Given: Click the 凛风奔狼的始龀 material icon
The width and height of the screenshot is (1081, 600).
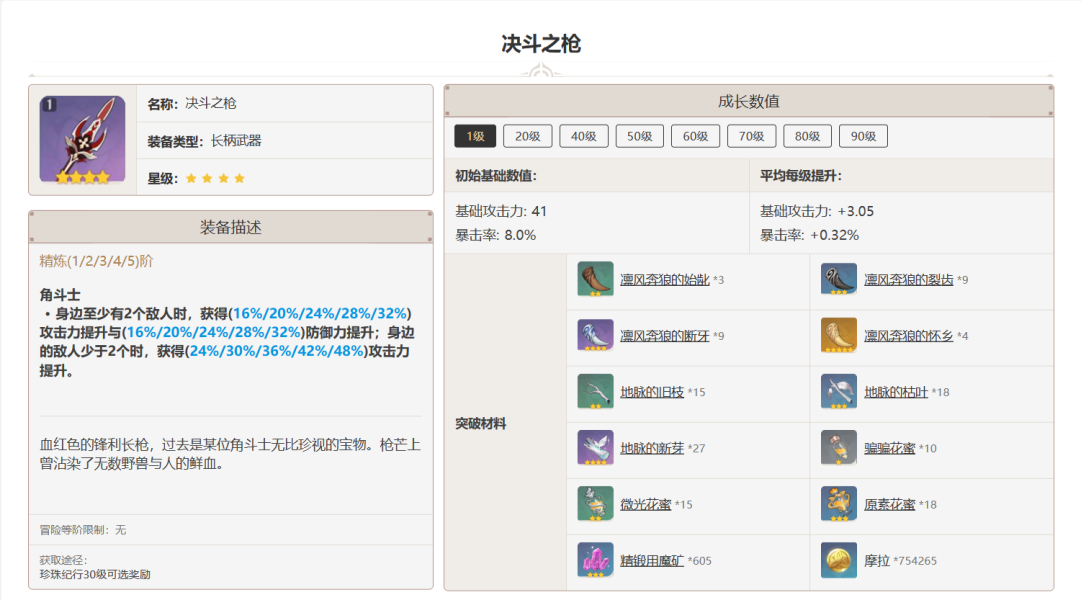Looking at the screenshot, I should [595, 279].
